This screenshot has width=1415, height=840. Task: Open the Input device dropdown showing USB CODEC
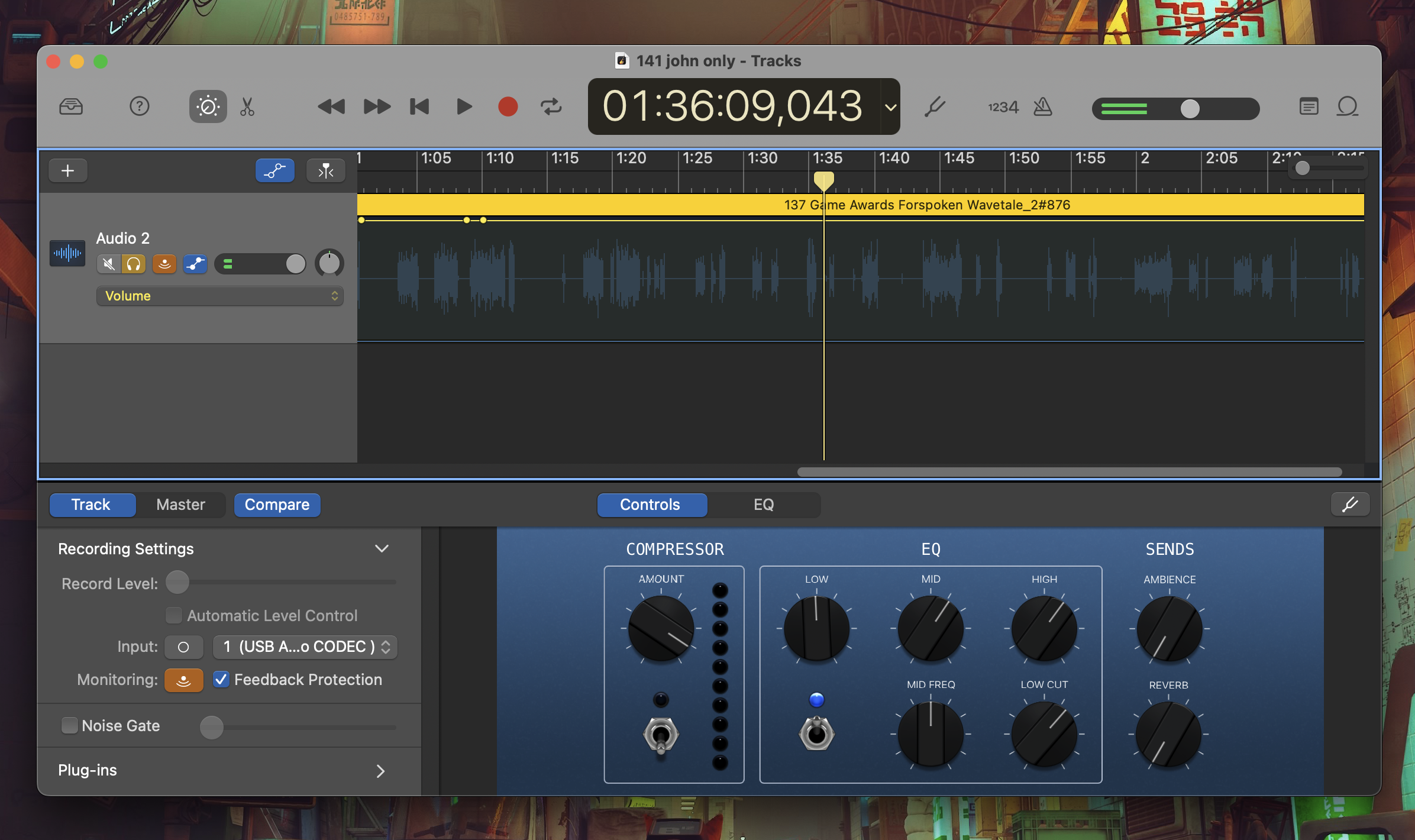[304, 647]
